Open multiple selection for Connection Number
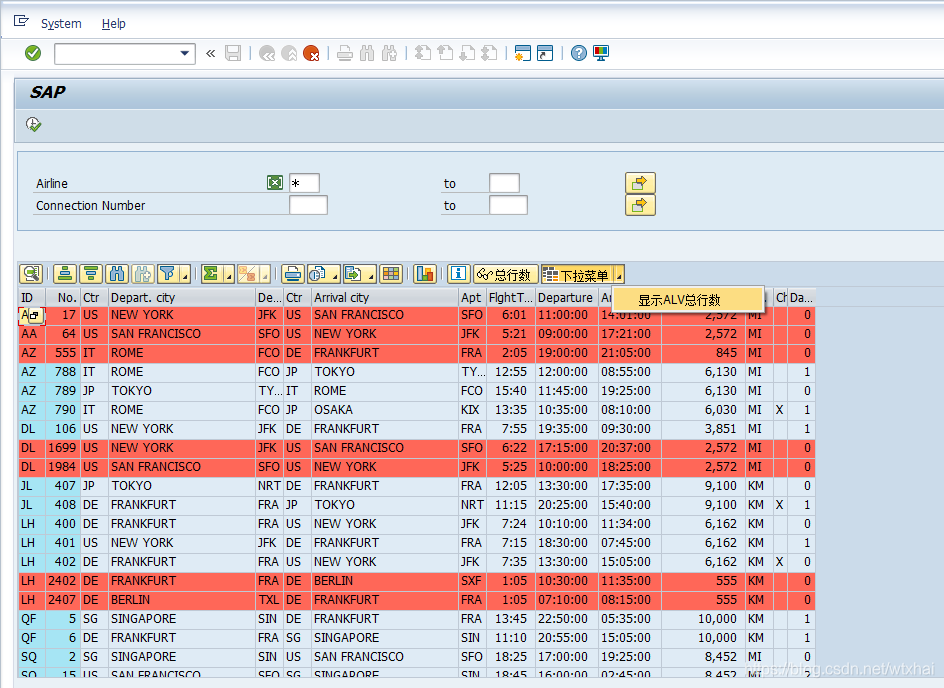The height and width of the screenshot is (688, 944). (640, 205)
